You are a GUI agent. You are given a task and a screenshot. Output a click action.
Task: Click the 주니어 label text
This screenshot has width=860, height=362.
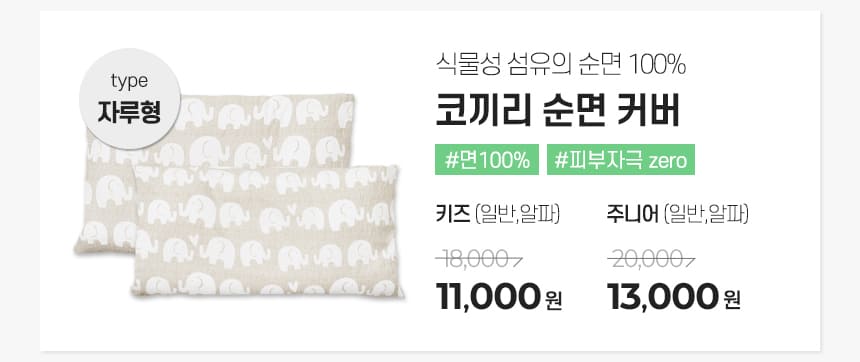click(632, 213)
